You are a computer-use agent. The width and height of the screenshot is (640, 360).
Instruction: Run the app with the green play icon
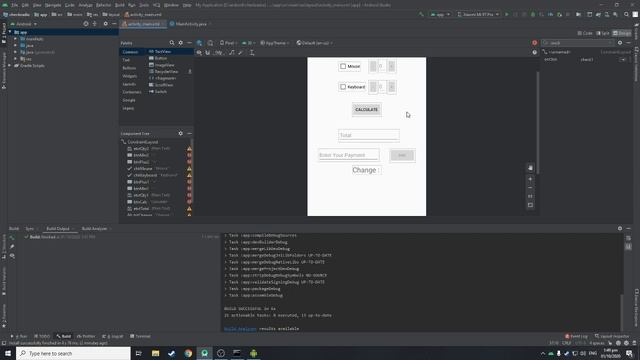tap(507, 14)
